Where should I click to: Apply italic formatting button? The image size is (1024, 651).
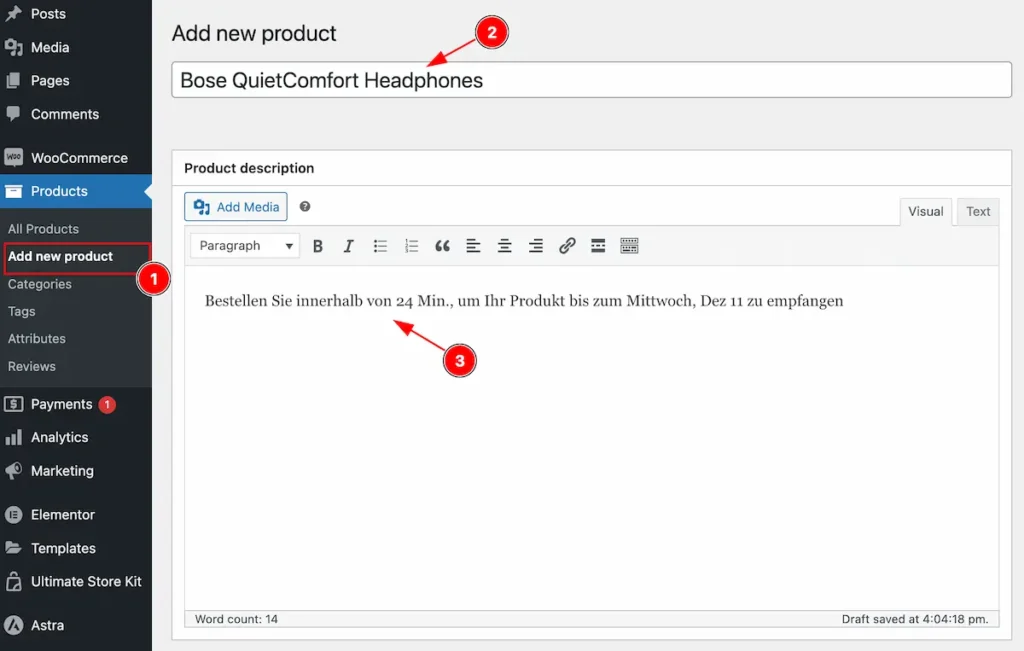coord(348,246)
